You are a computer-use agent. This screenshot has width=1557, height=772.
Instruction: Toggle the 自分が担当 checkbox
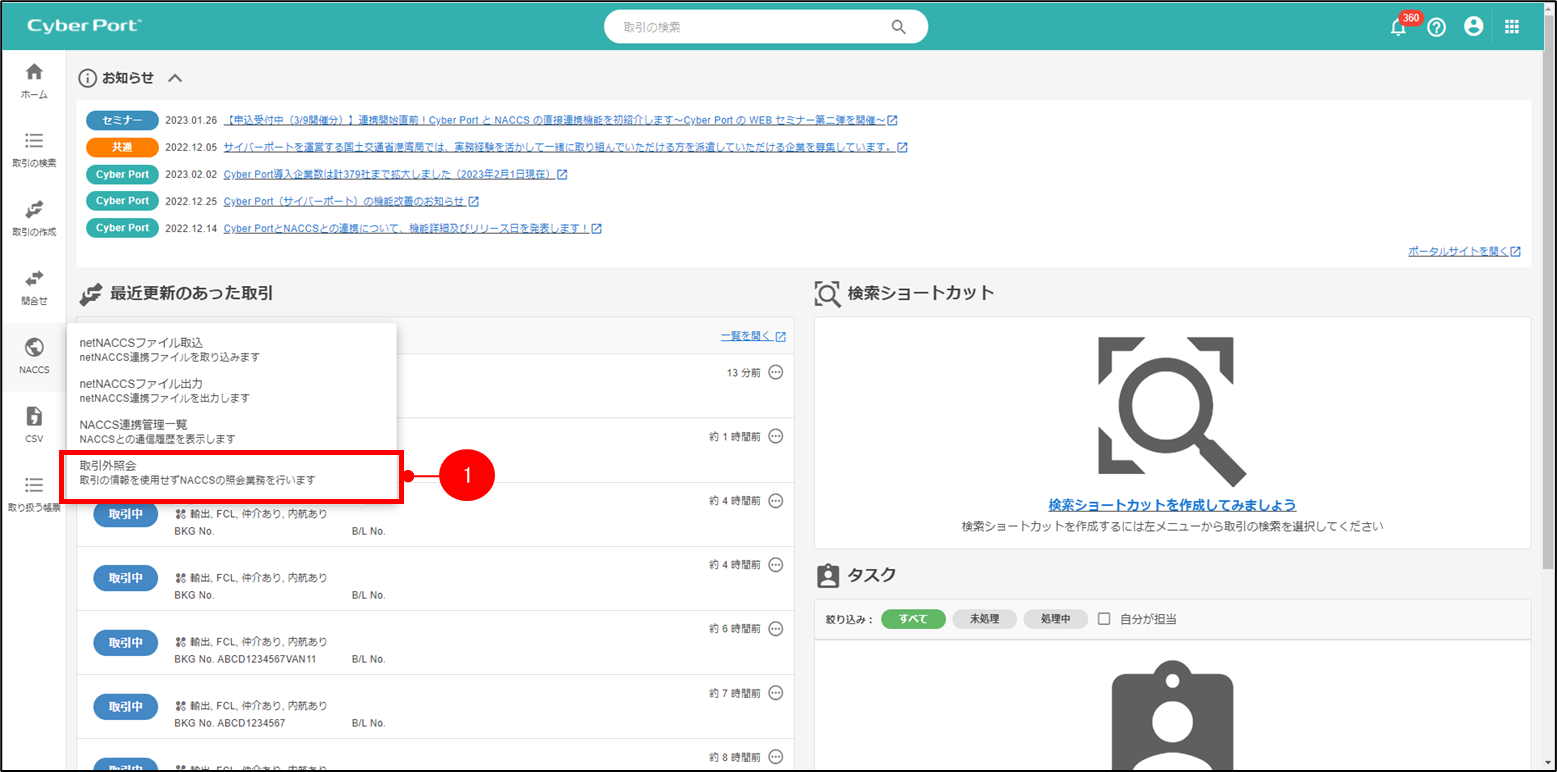1104,619
